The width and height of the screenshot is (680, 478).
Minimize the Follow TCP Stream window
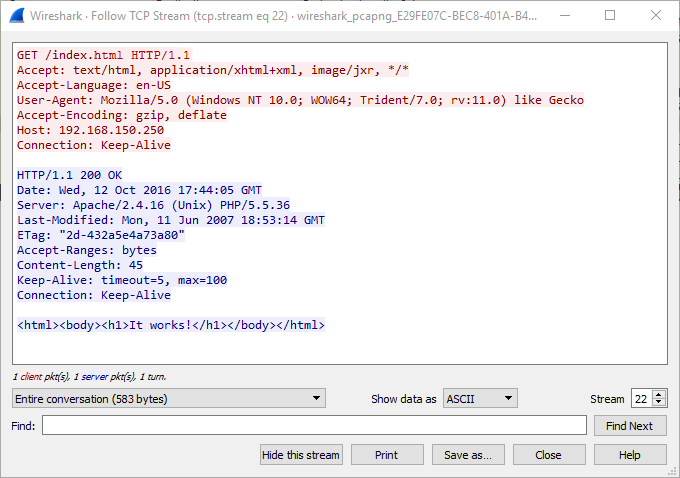tap(565, 16)
